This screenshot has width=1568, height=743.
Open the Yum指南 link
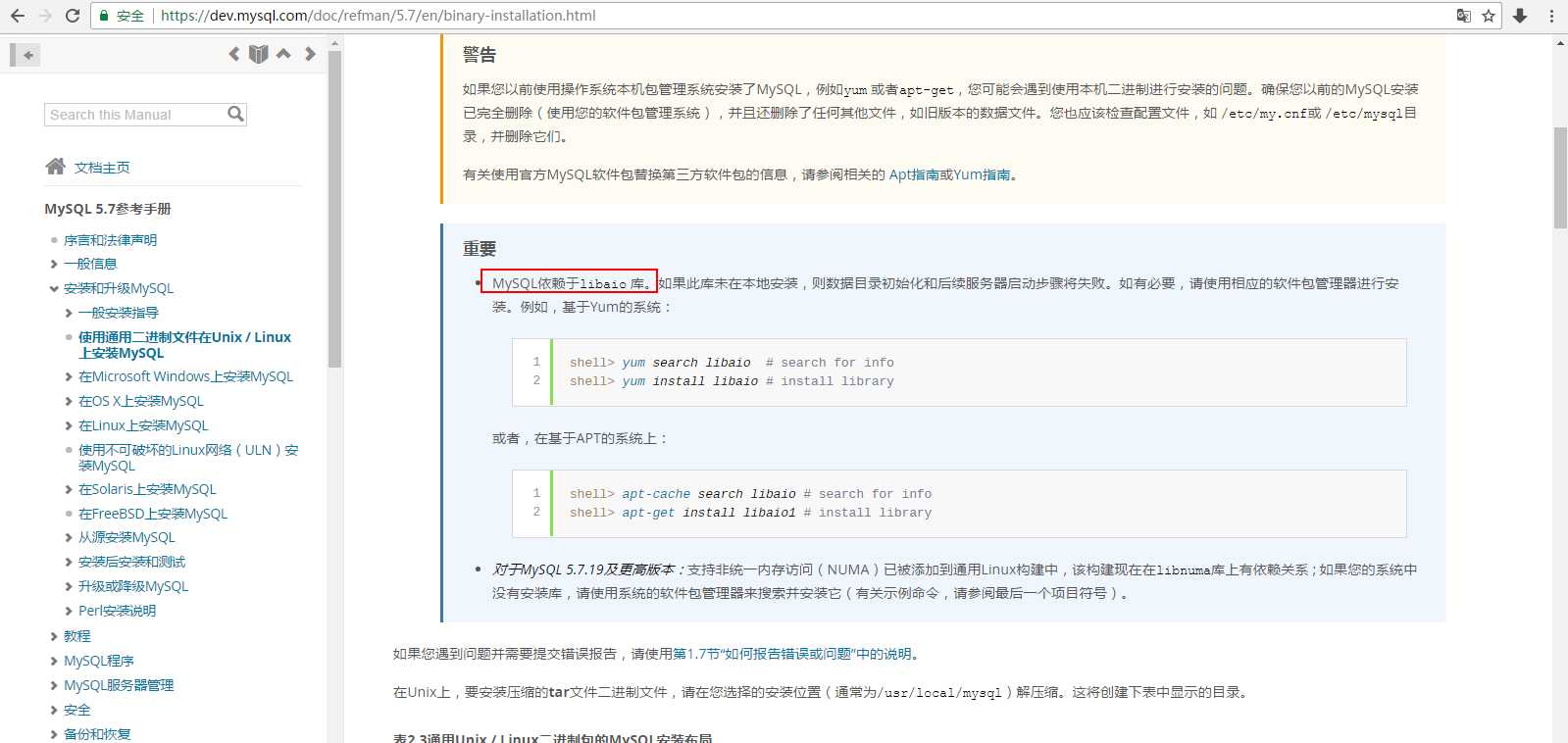pyautogui.click(x=982, y=174)
